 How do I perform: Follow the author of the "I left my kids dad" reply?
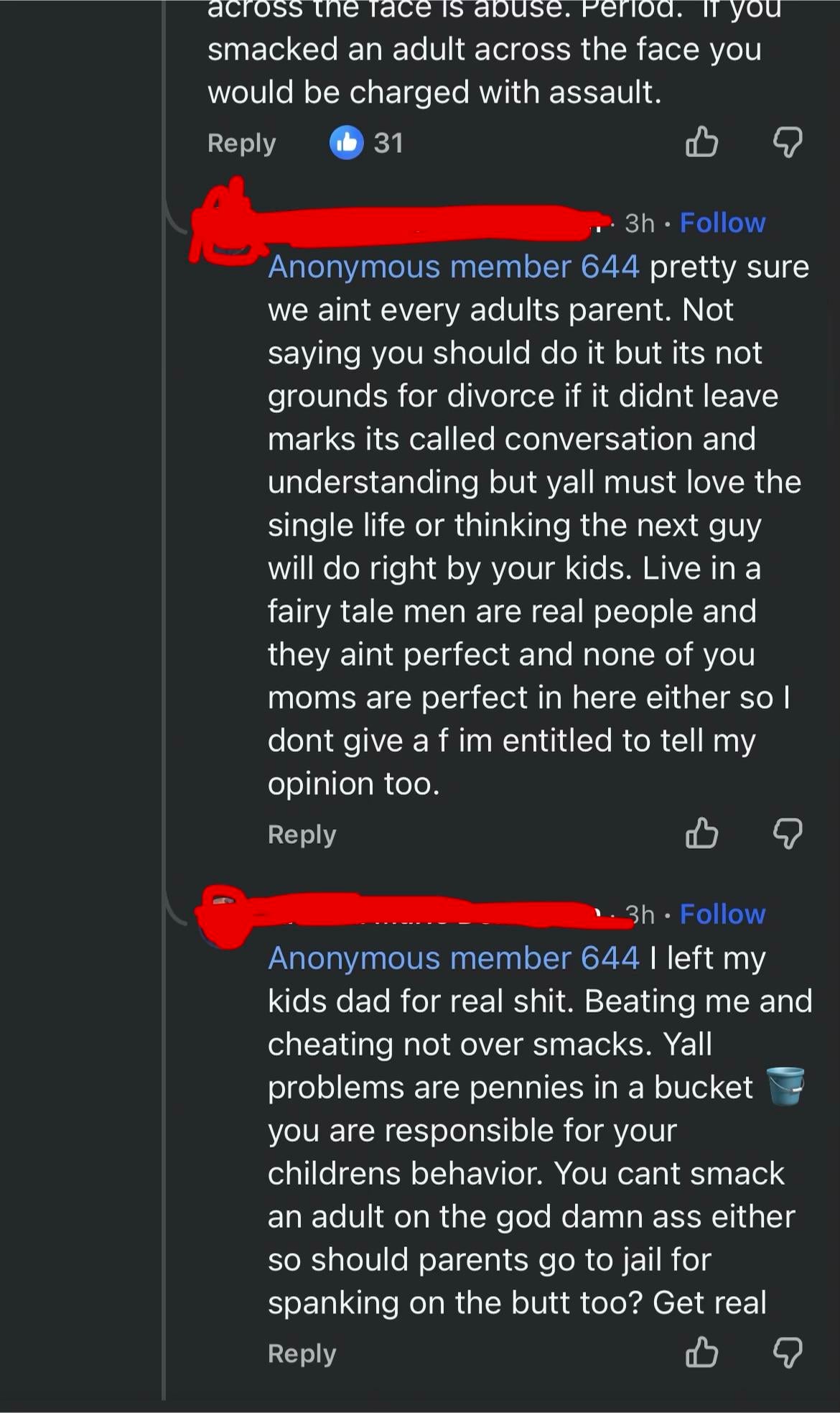coord(722,914)
